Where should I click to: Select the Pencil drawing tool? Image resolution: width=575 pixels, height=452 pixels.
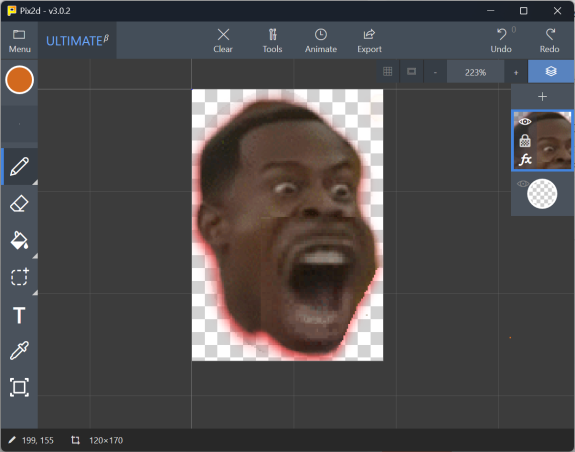19,167
